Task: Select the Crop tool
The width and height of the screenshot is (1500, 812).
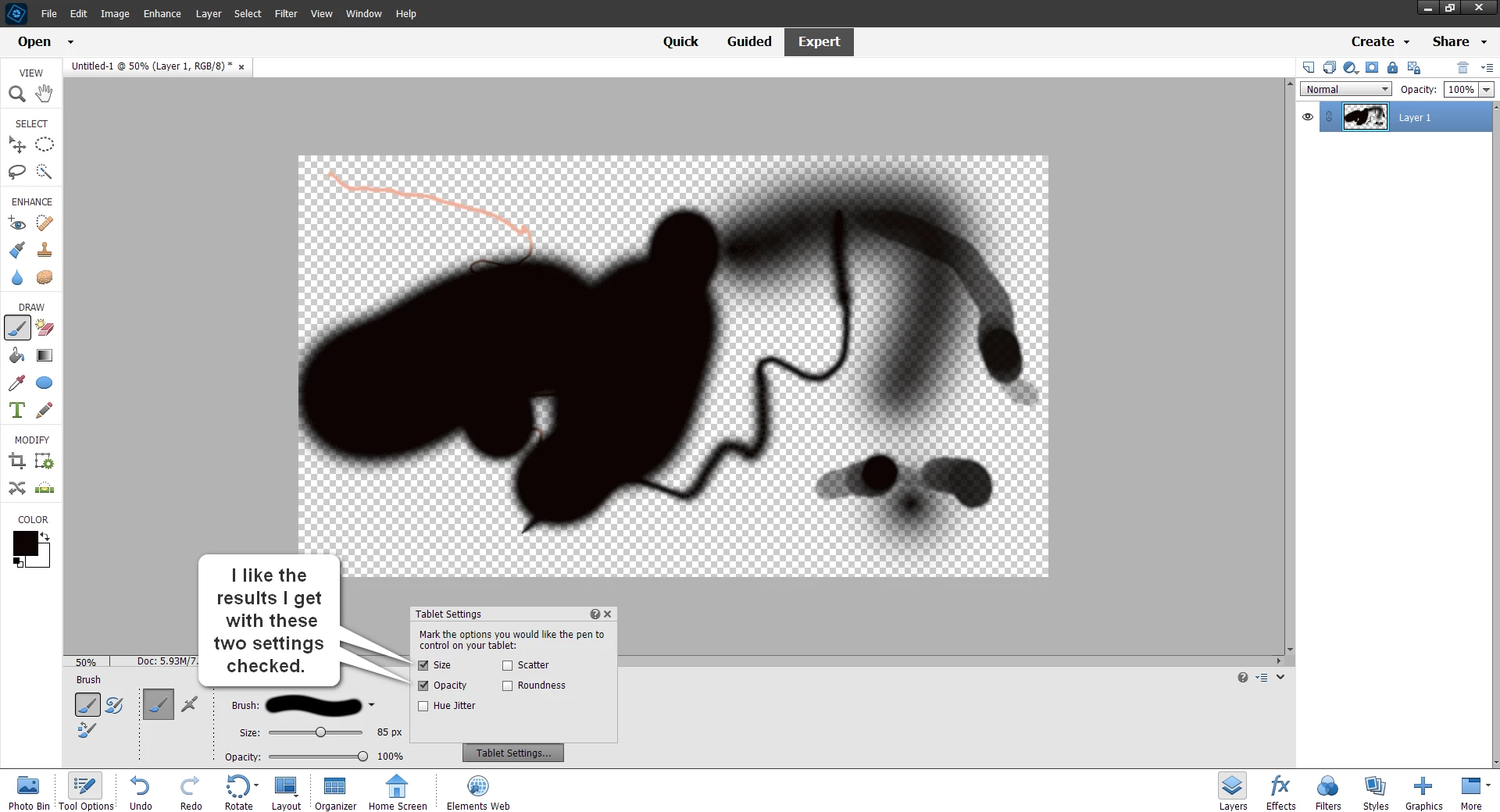Action: point(17,461)
